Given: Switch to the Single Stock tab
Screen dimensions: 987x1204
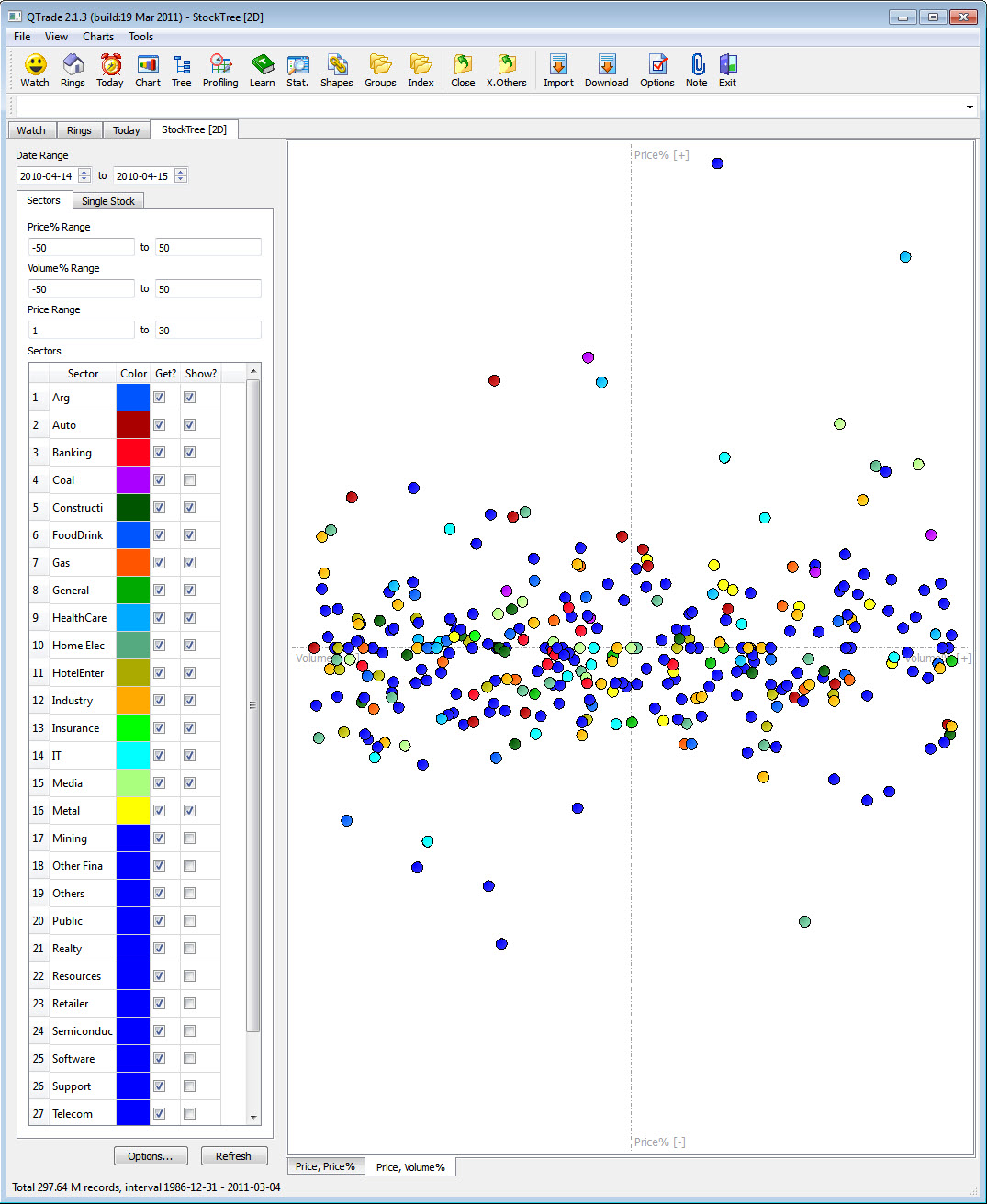Looking at the screenshot, I should coord(108,200).
